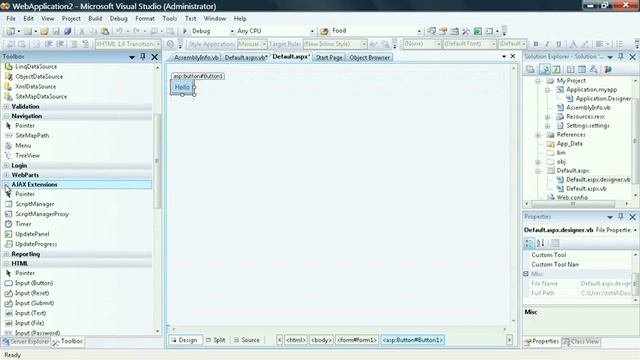Toggle Categorized view in Properties panel

[x=529, y=243]
